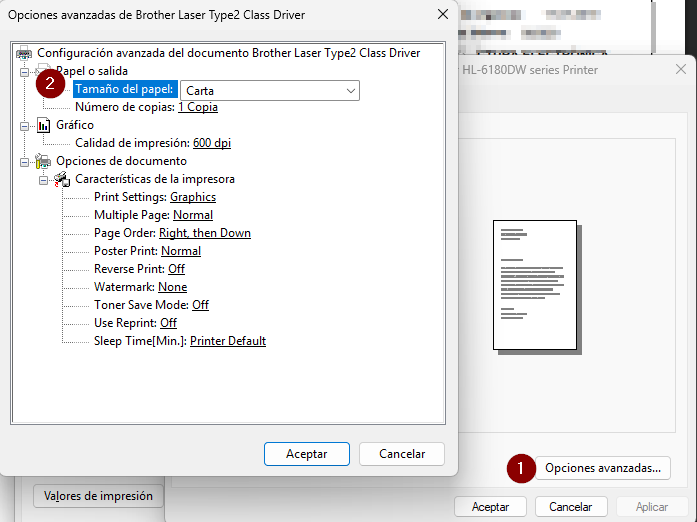Select the Tamaño del papel label

point(125,89)
